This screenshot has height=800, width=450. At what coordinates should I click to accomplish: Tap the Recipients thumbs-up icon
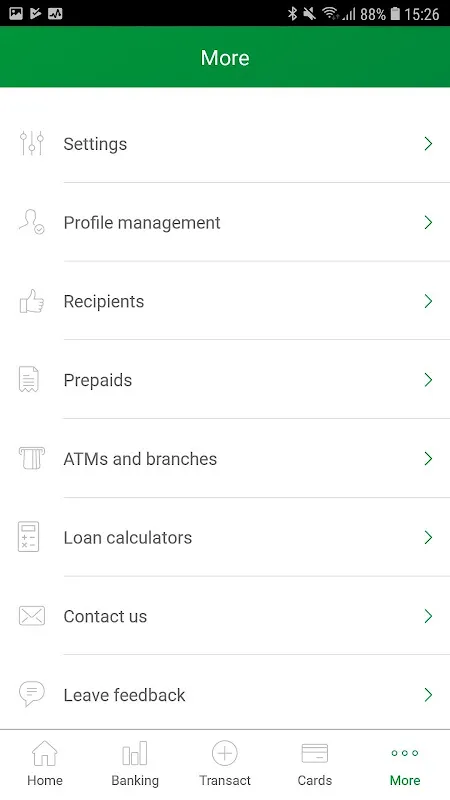click(x=32, y=301)
